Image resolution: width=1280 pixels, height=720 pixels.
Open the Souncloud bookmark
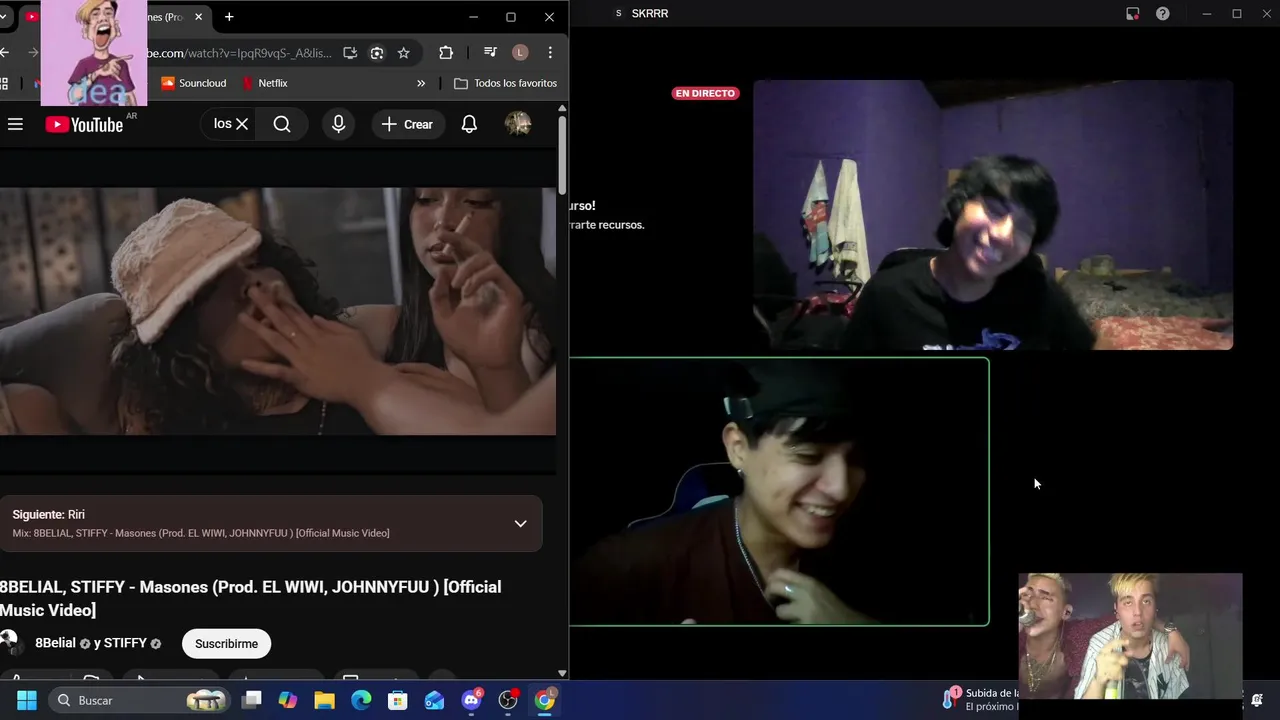point(194,83)
